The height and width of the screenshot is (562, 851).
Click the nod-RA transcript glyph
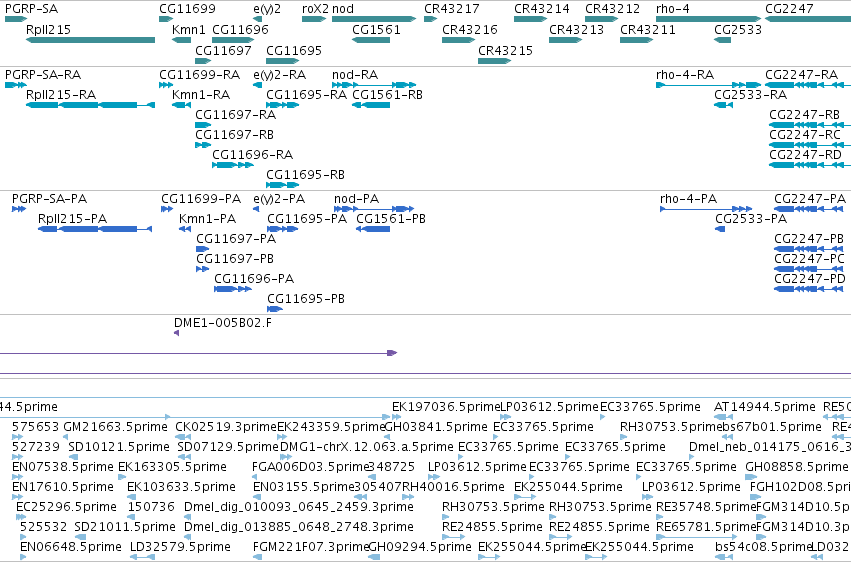(x=374, y=85)
